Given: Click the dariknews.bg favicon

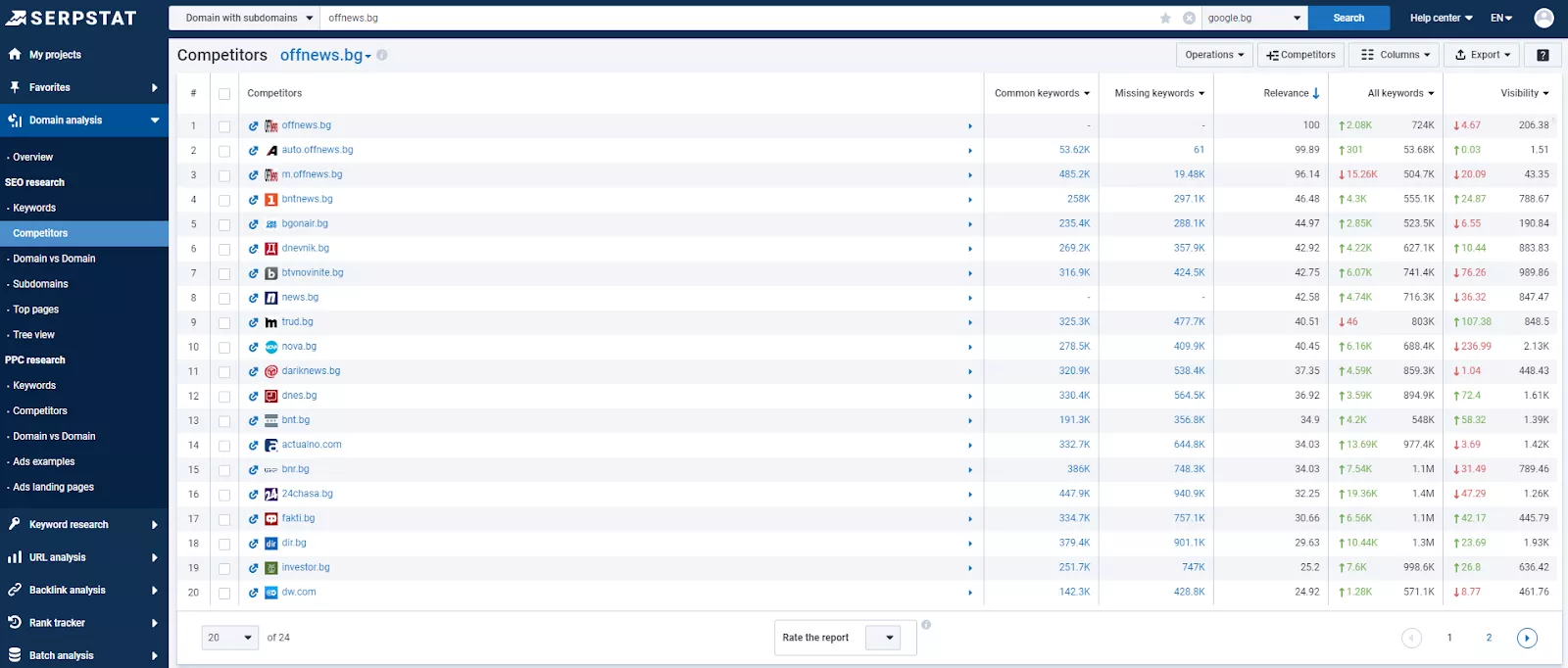Looking at the screenshot, I should point(271,372).
